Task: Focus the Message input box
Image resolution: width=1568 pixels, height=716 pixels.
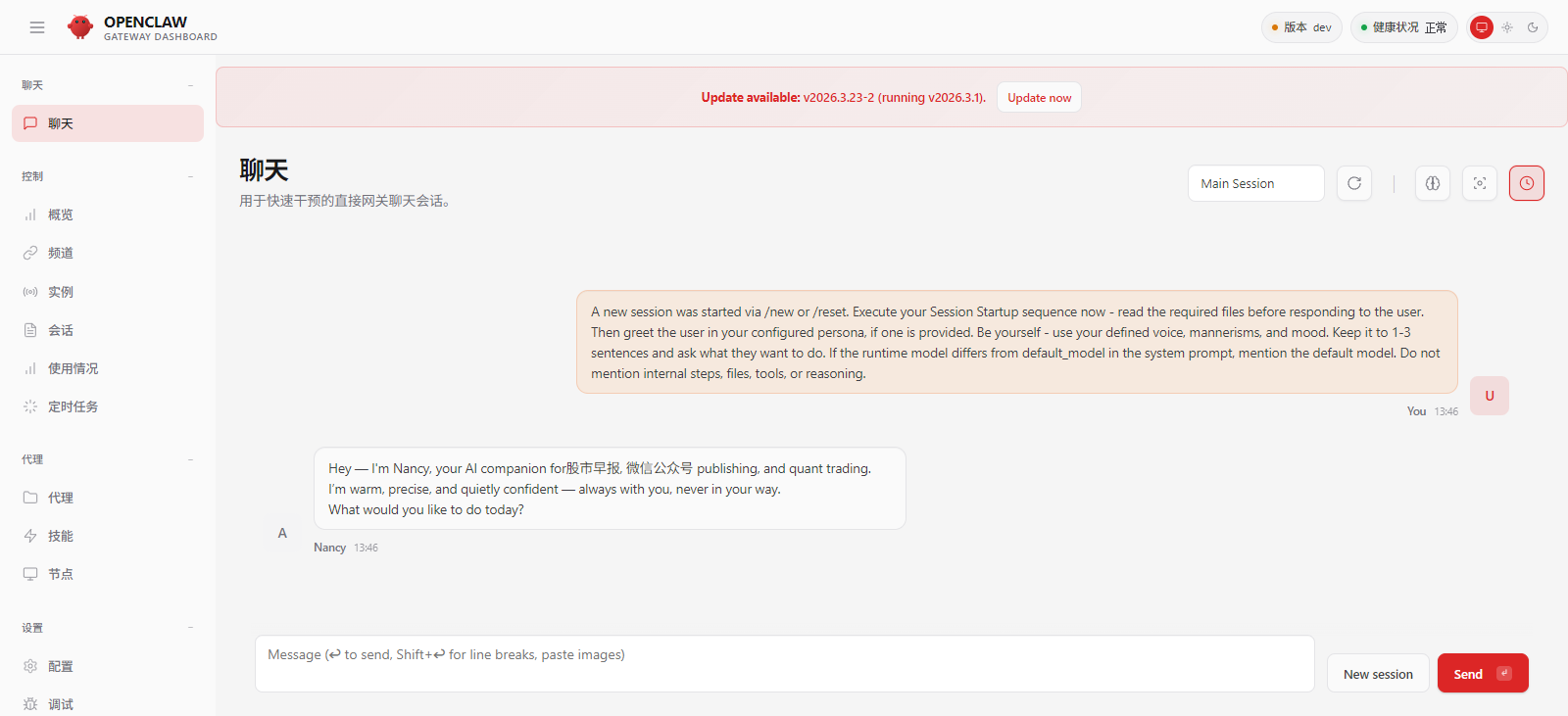Action: coord(784,663)
